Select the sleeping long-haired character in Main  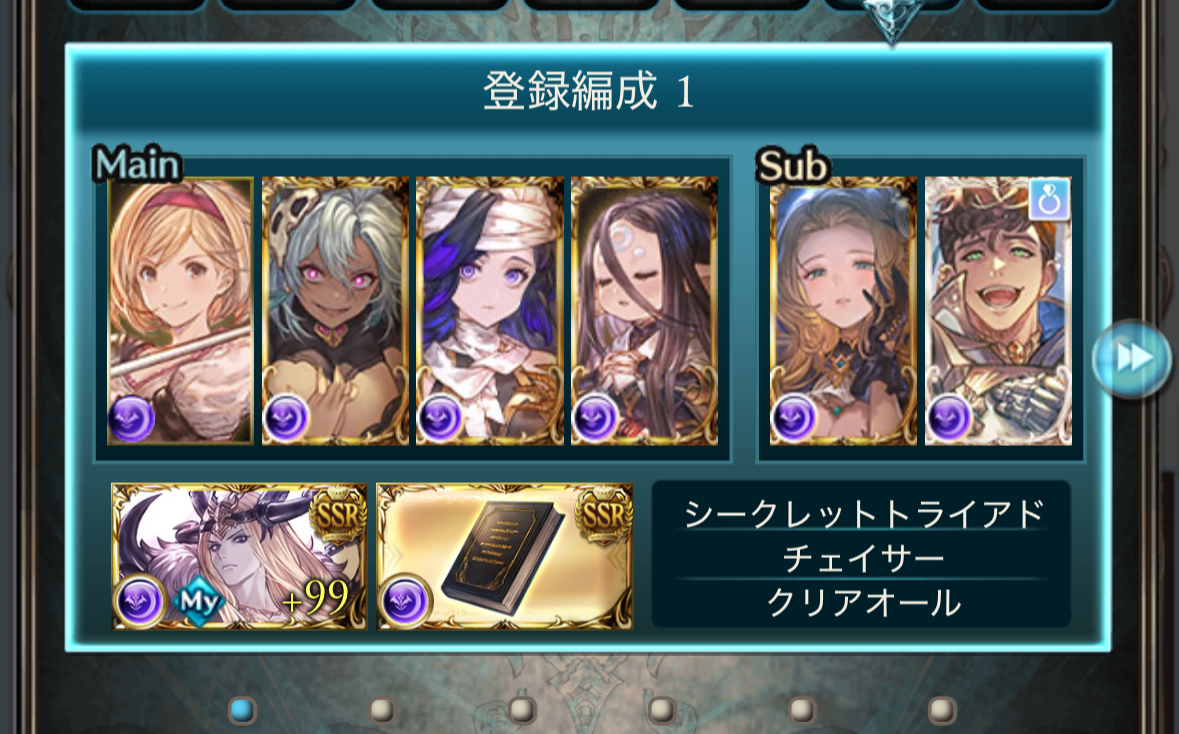coord(645,311)
